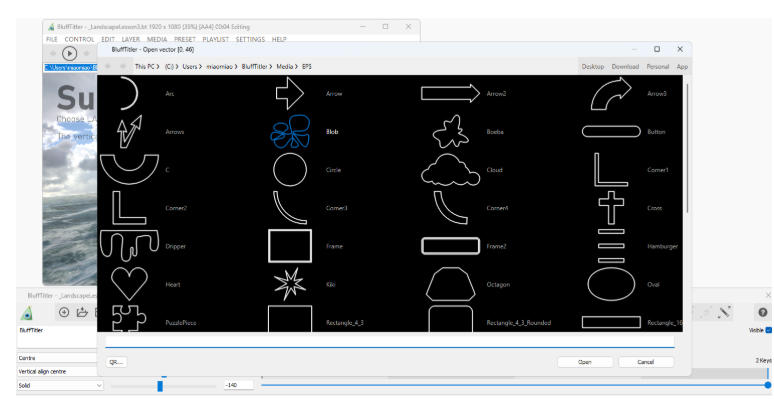This screenshot has height=399, width=774.
Task: Open the MEDIA menu
Action: pos(157,39)
